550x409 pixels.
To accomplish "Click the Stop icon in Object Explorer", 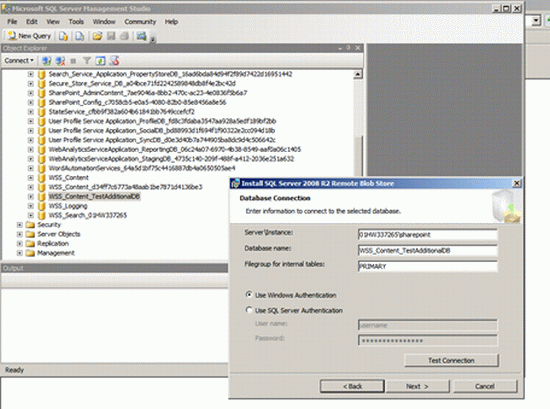I will [73, 61].
